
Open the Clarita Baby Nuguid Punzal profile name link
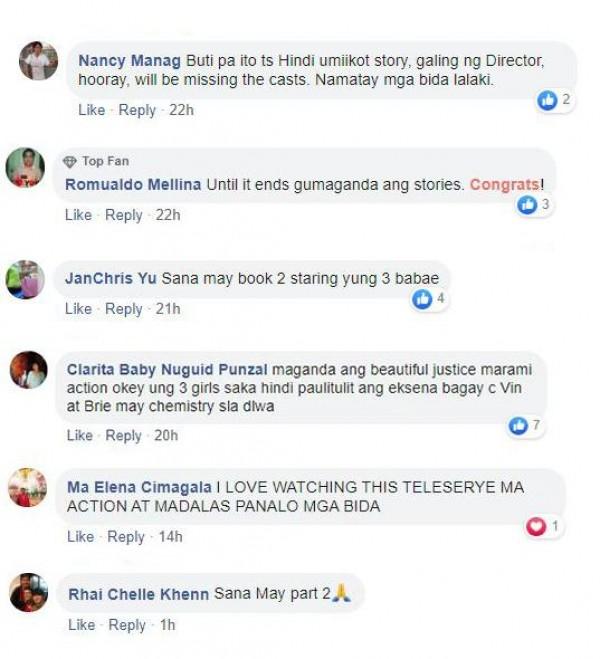[167, 369]
